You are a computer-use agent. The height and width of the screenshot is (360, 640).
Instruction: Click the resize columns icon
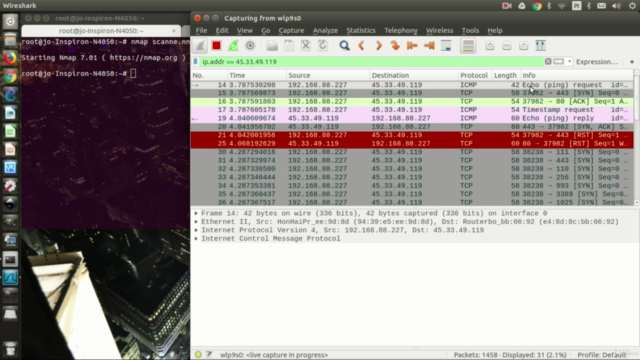(x=540, y=46)
